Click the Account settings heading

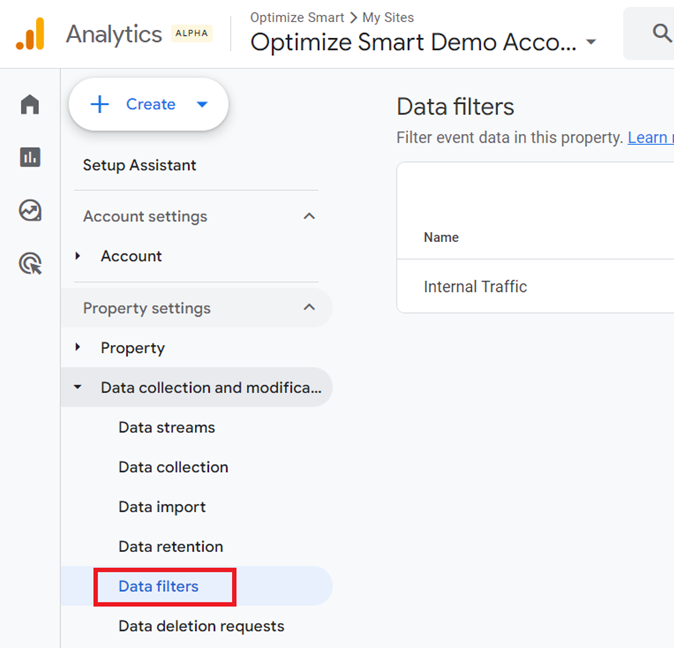[145, 216]
